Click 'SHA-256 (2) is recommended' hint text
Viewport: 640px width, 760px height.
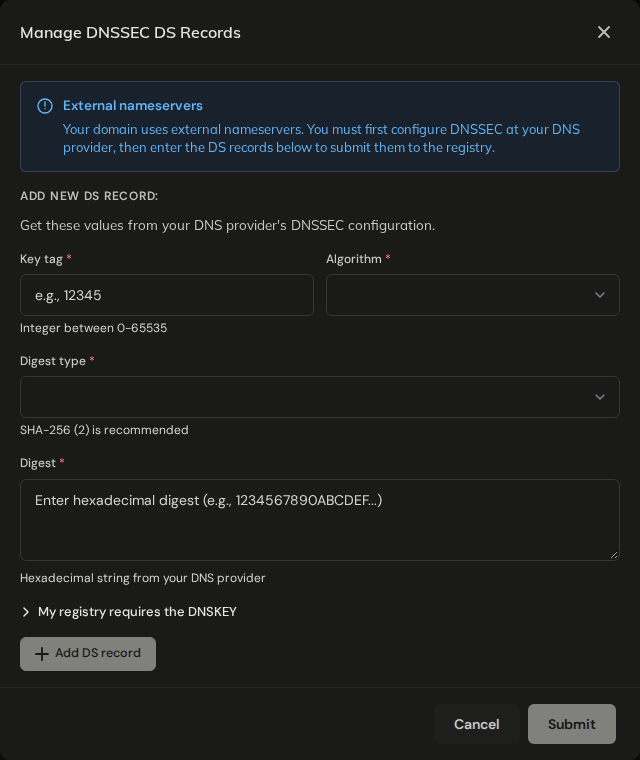point(104,430)
